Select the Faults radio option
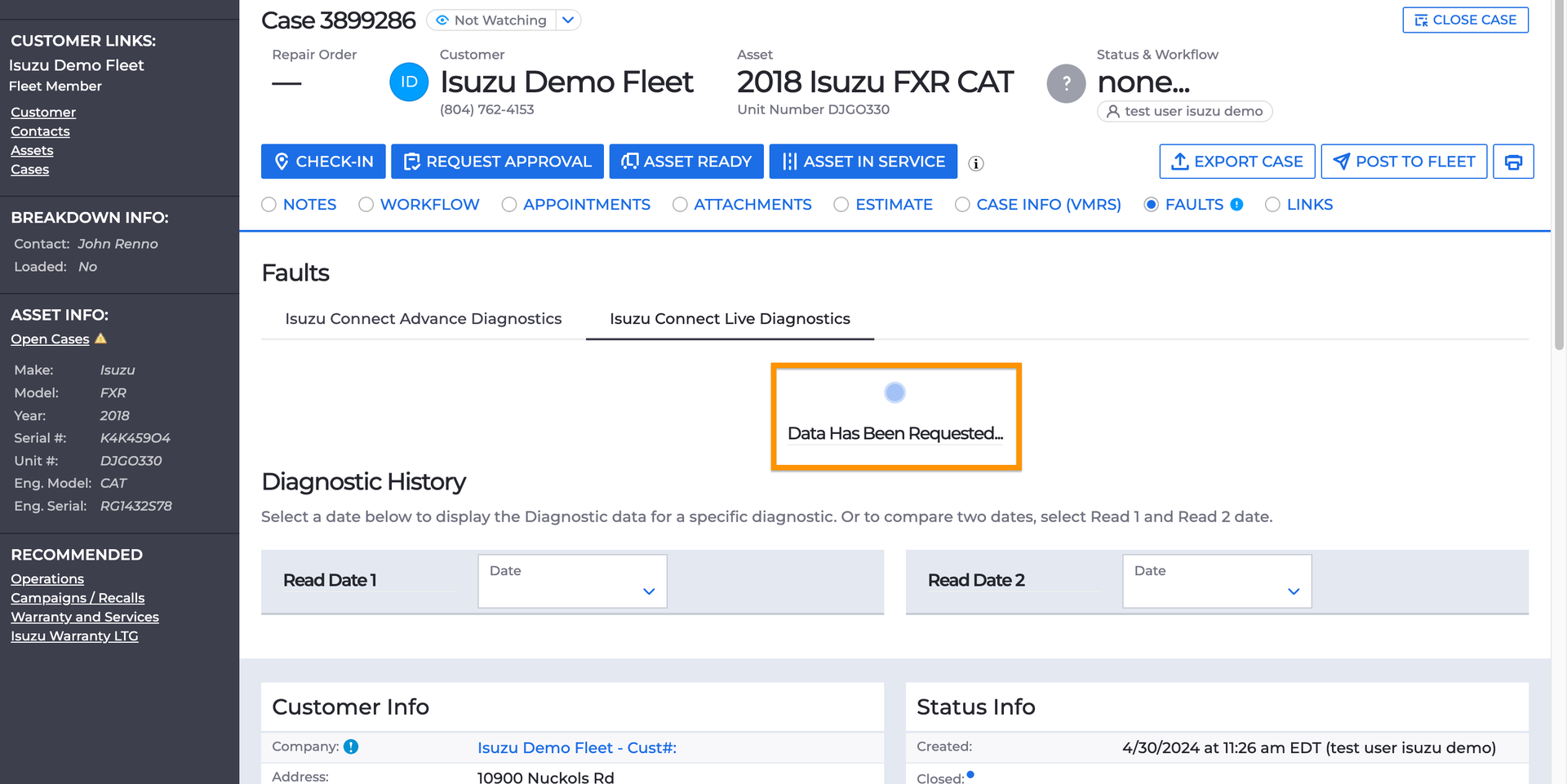The width and height of the screenshot is (1567, 784). pyautogui.click(x=1152, y=205)
